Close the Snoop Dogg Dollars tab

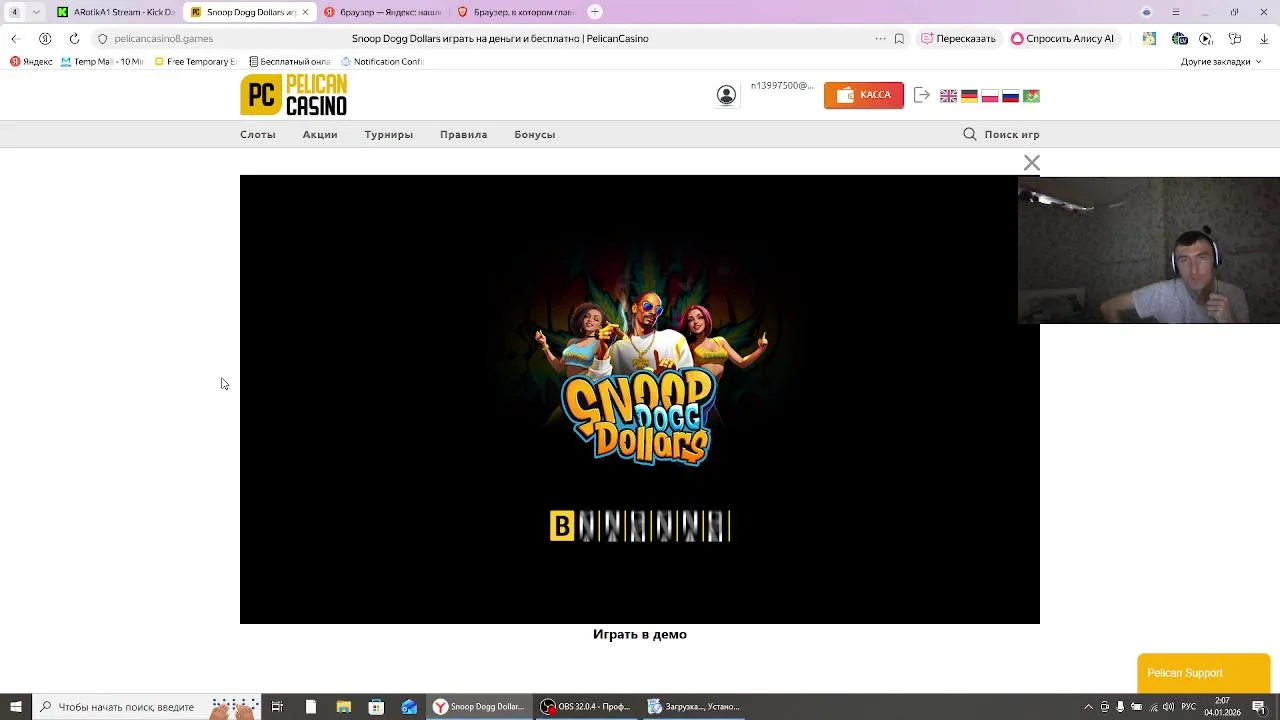[x=305, y=12]
